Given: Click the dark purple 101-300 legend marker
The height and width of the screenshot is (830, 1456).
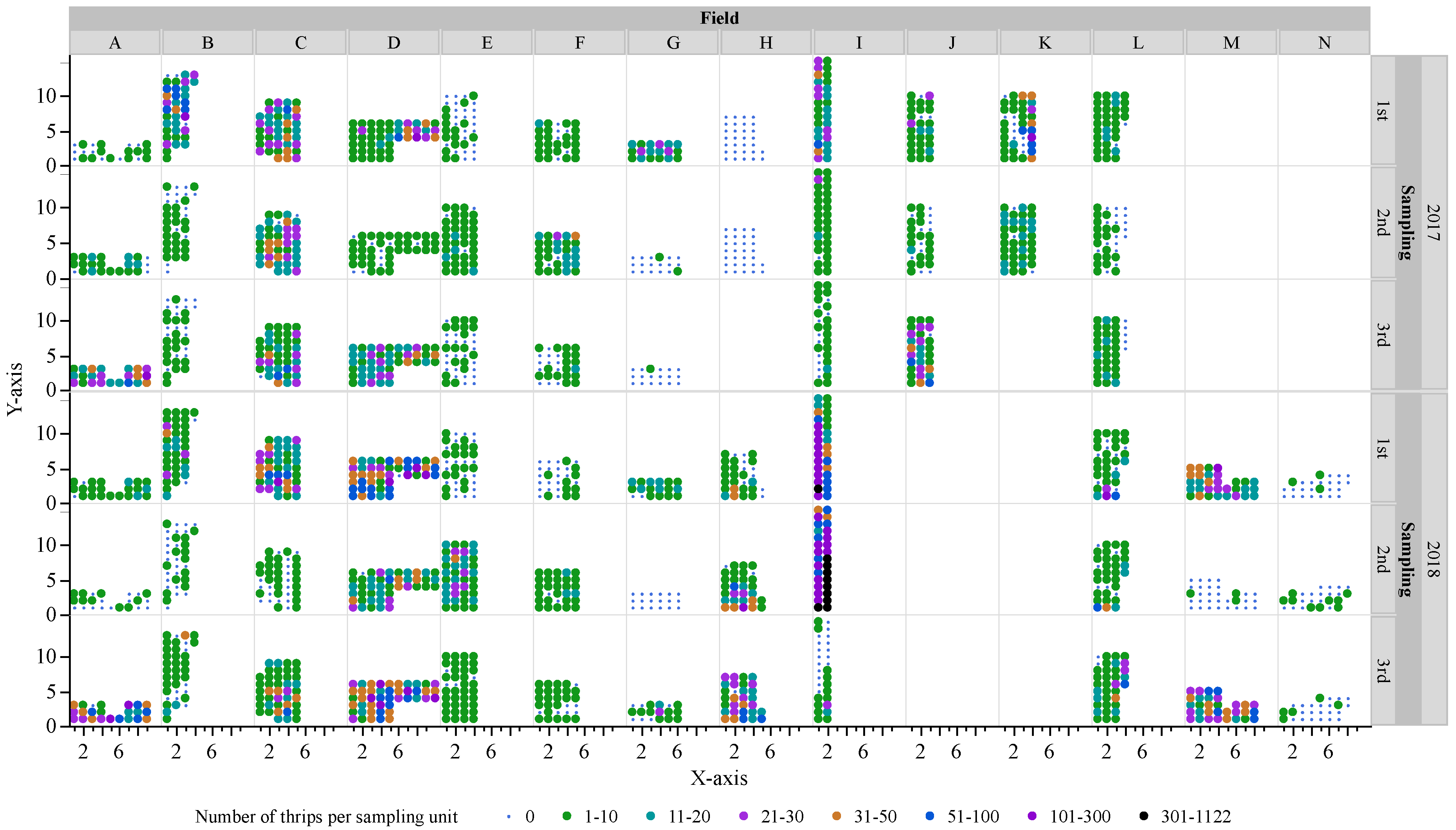Looking at the screenshot, I should click(x=1032, y=816).
